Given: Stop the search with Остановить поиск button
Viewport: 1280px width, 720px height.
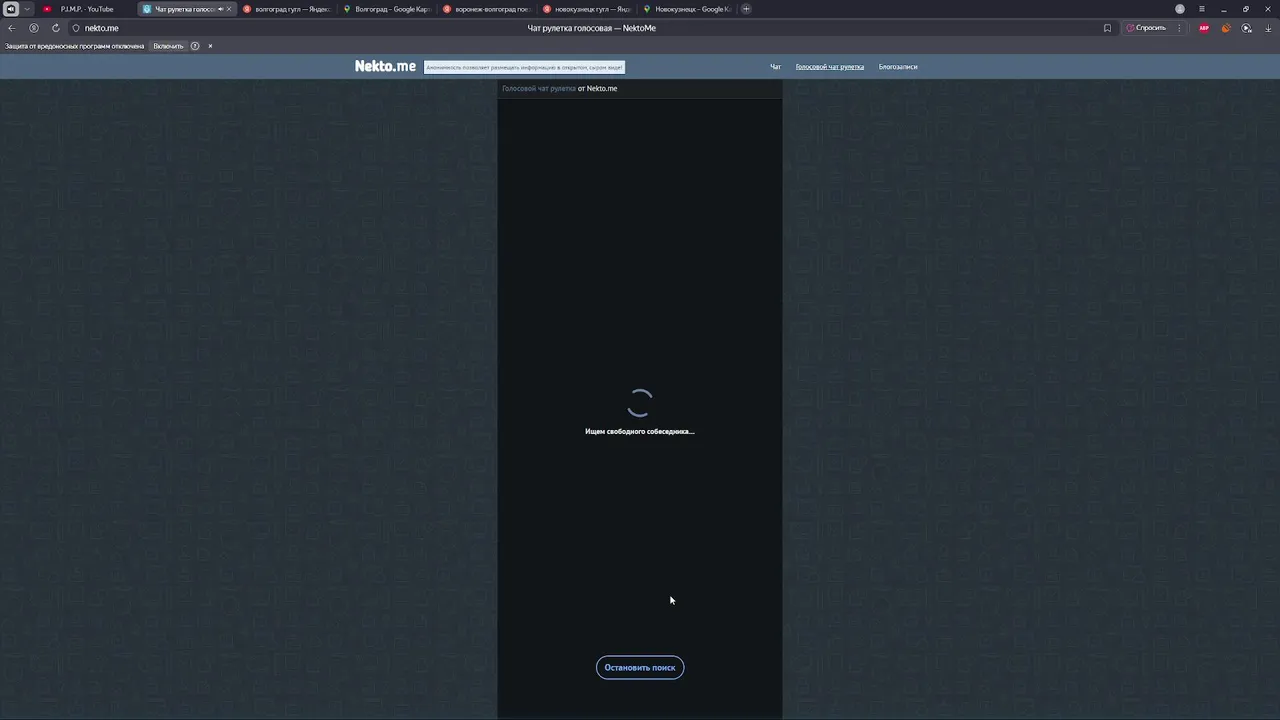Looking at the screenshot, I should [640, 667].
